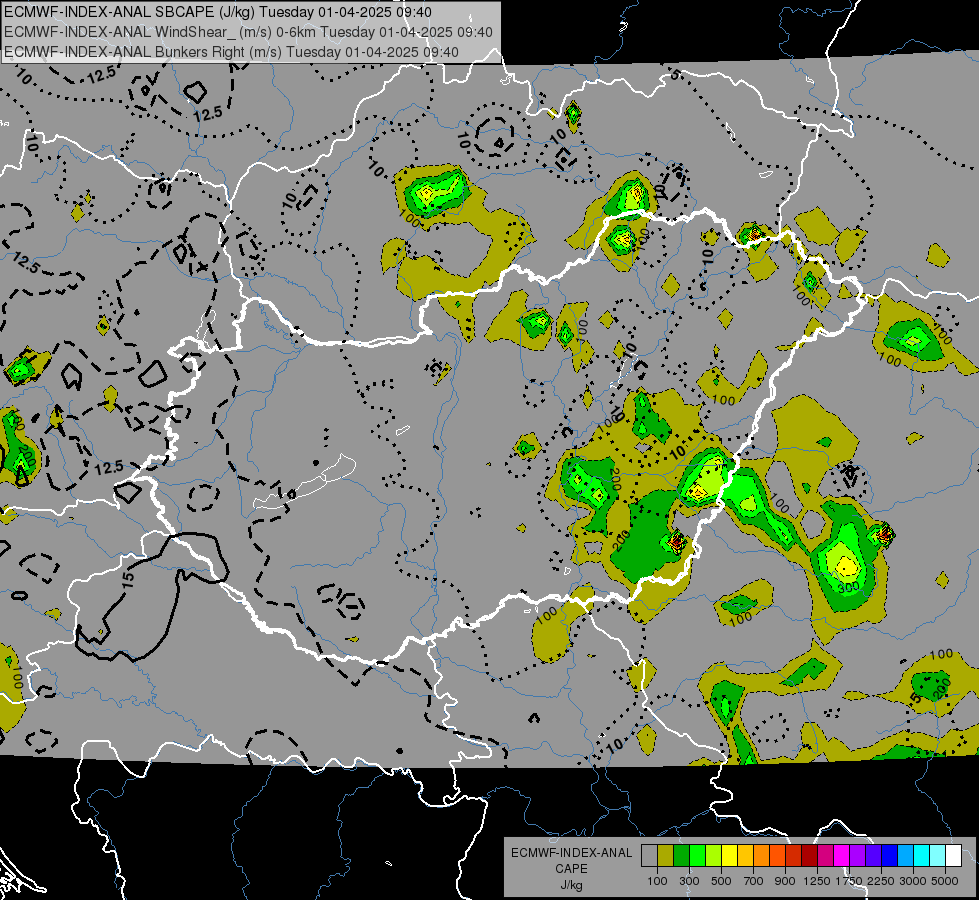
Task: Choose the magenta legend swatch
Action: tap(842, 856)
